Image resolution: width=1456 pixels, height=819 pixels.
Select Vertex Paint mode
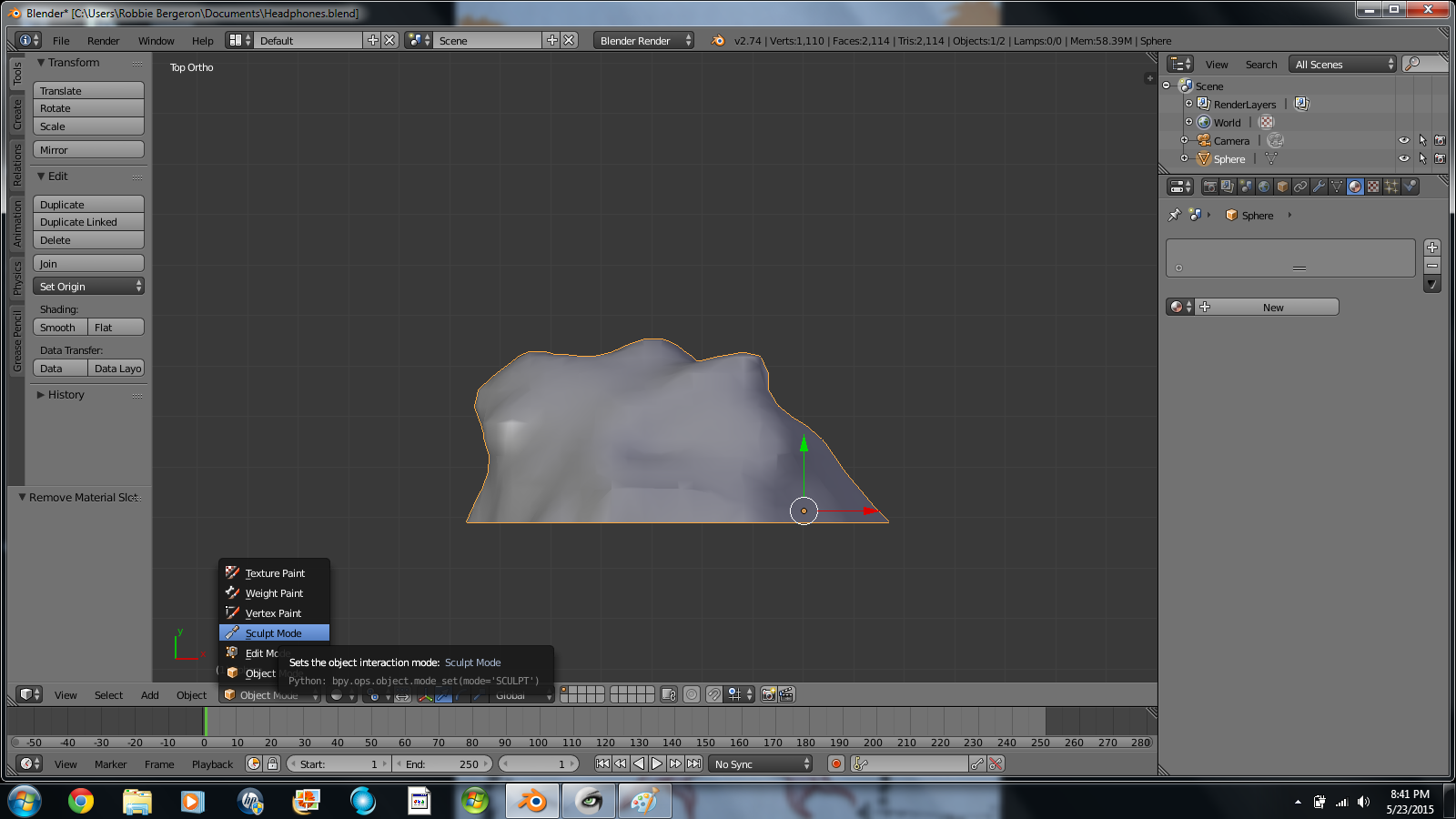[274, 613]
